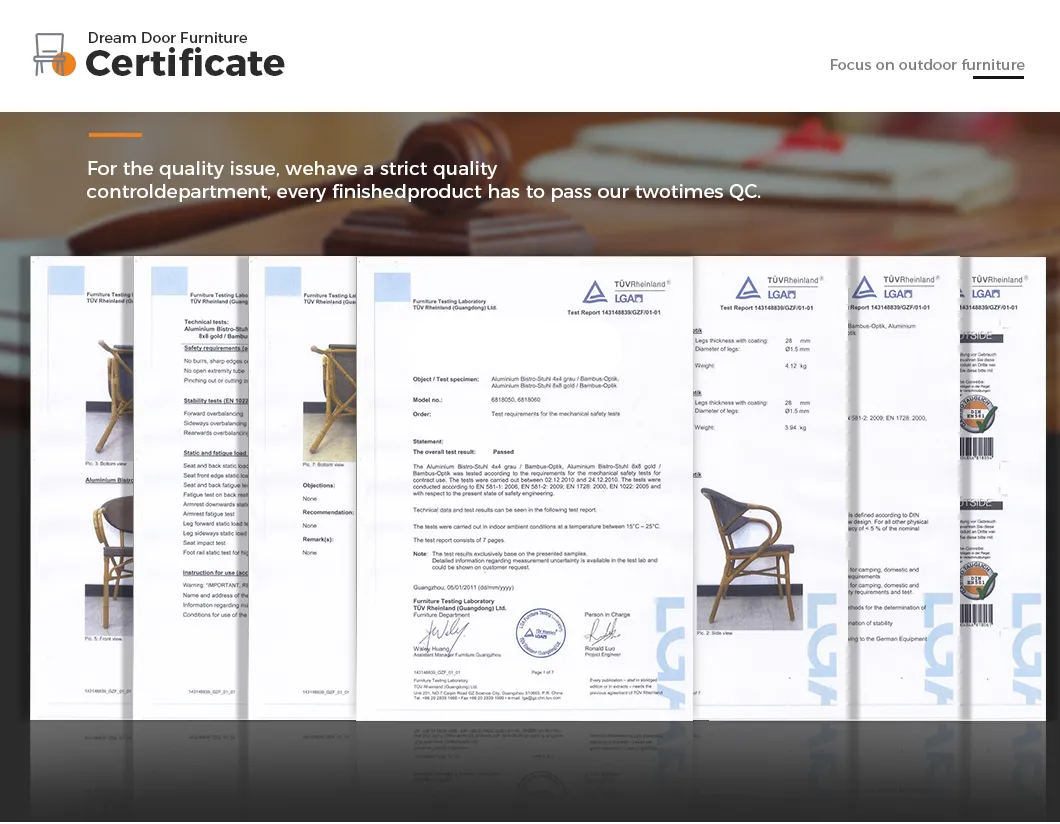Click the TÜVRheinland logo on the far-right certificate
The image size is (1060, 824).
(997, 279)
